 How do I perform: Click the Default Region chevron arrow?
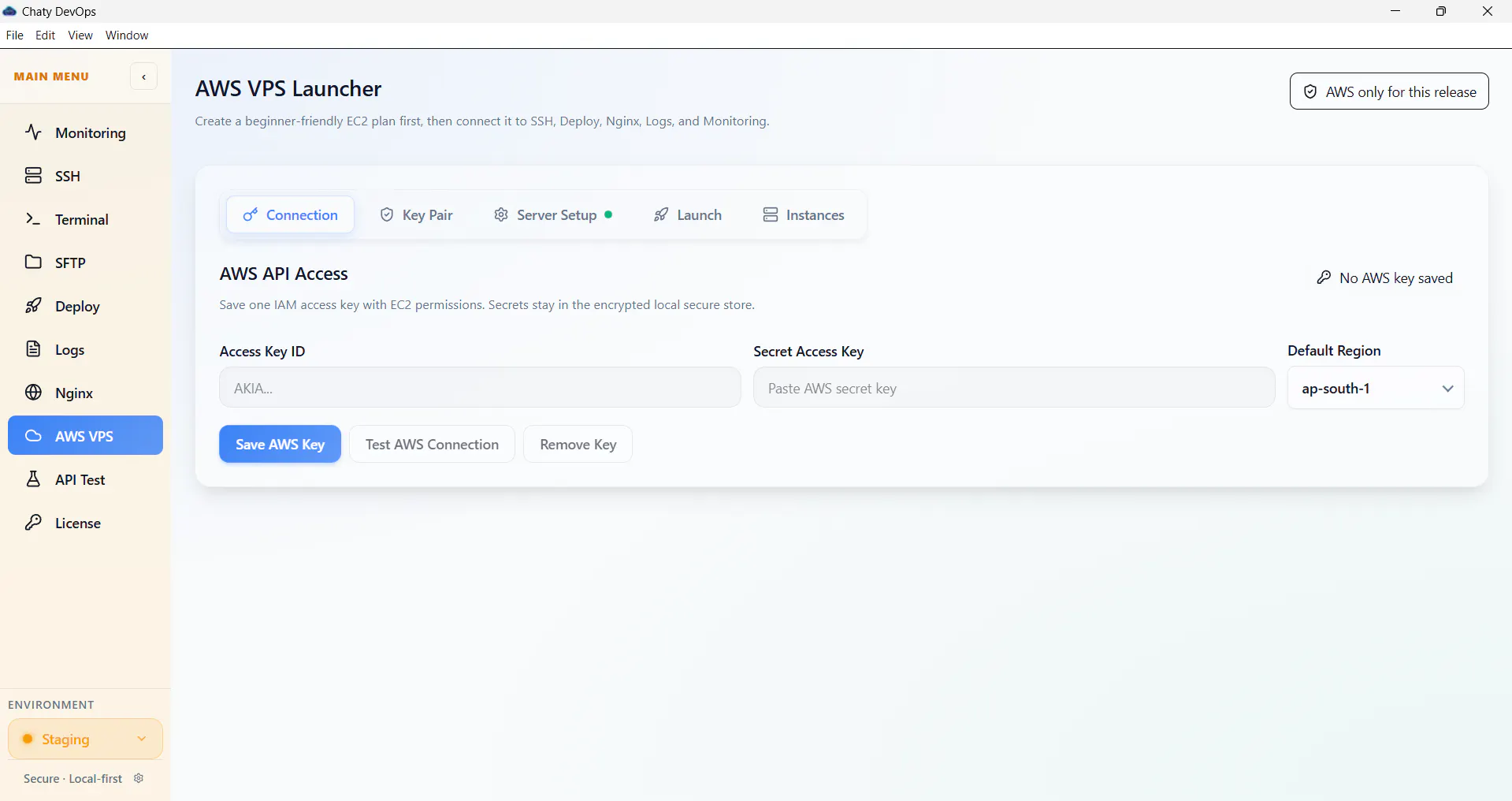click(x=1447, y=389)
